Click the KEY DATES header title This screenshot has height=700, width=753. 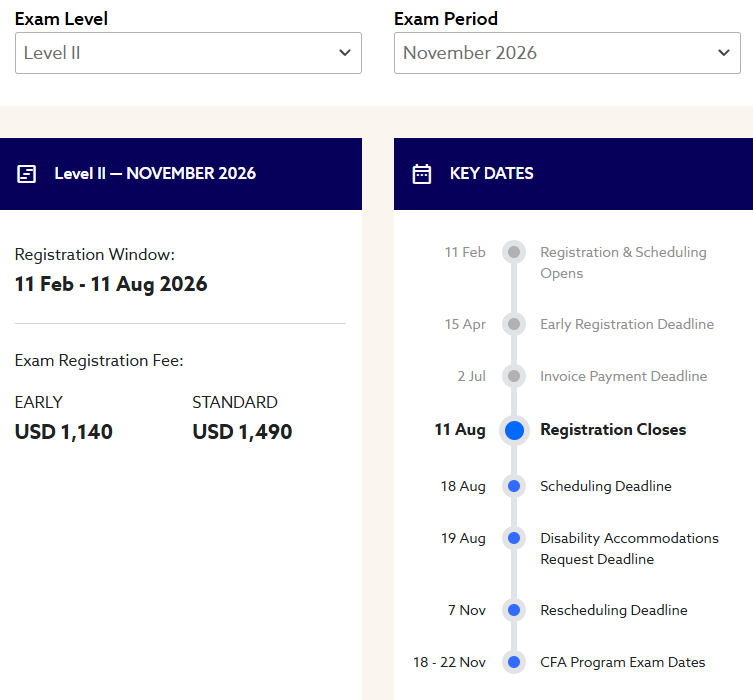tap(491, 173)
